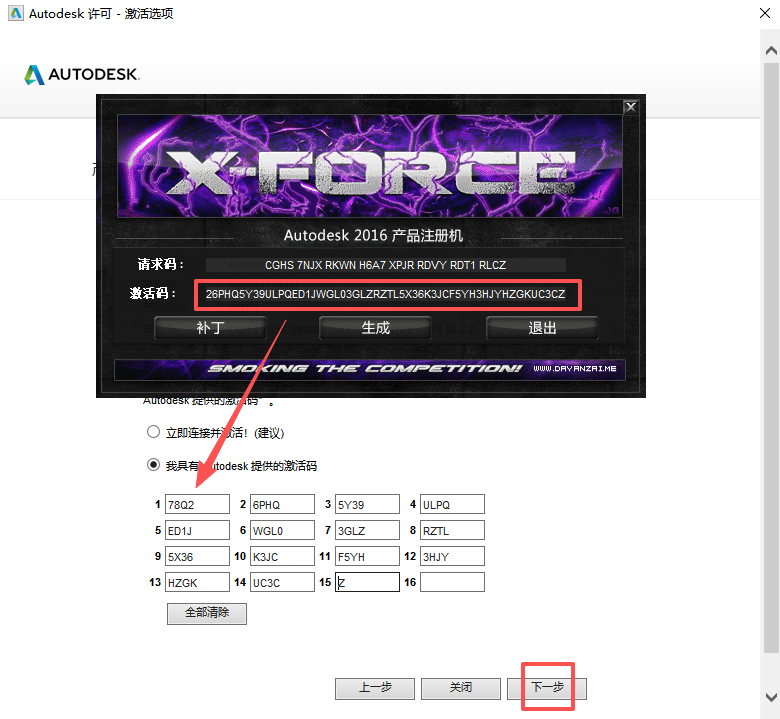Screen dimensions: 780x719
Task: Click the 全部清除 clear all button
Action: pos(206,613)
